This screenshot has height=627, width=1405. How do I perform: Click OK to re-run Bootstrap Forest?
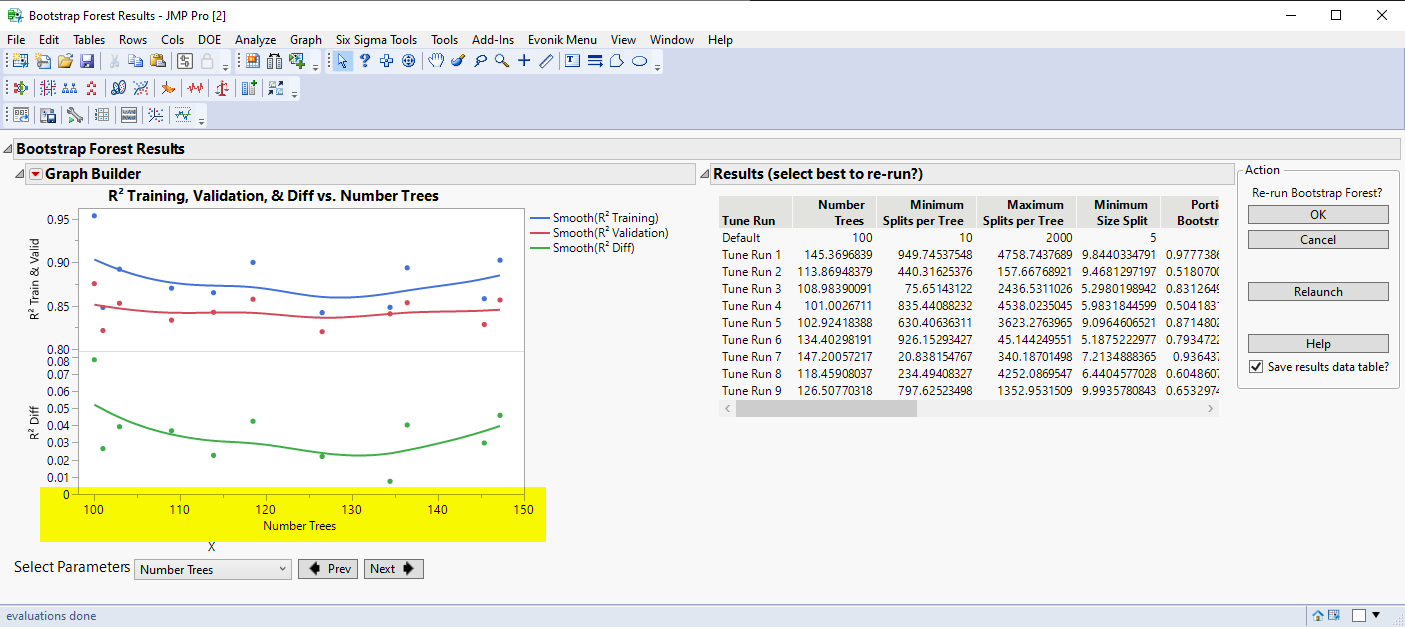click(x=1318, y=215)
